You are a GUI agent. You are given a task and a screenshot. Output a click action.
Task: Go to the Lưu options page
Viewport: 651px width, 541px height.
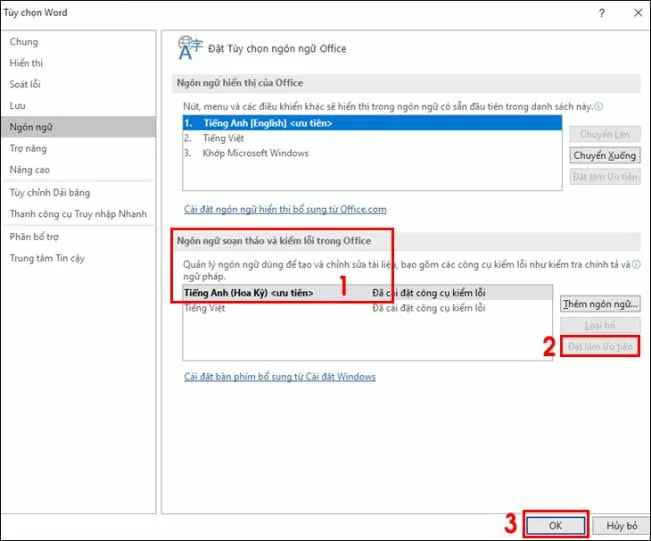pos(18,105)
